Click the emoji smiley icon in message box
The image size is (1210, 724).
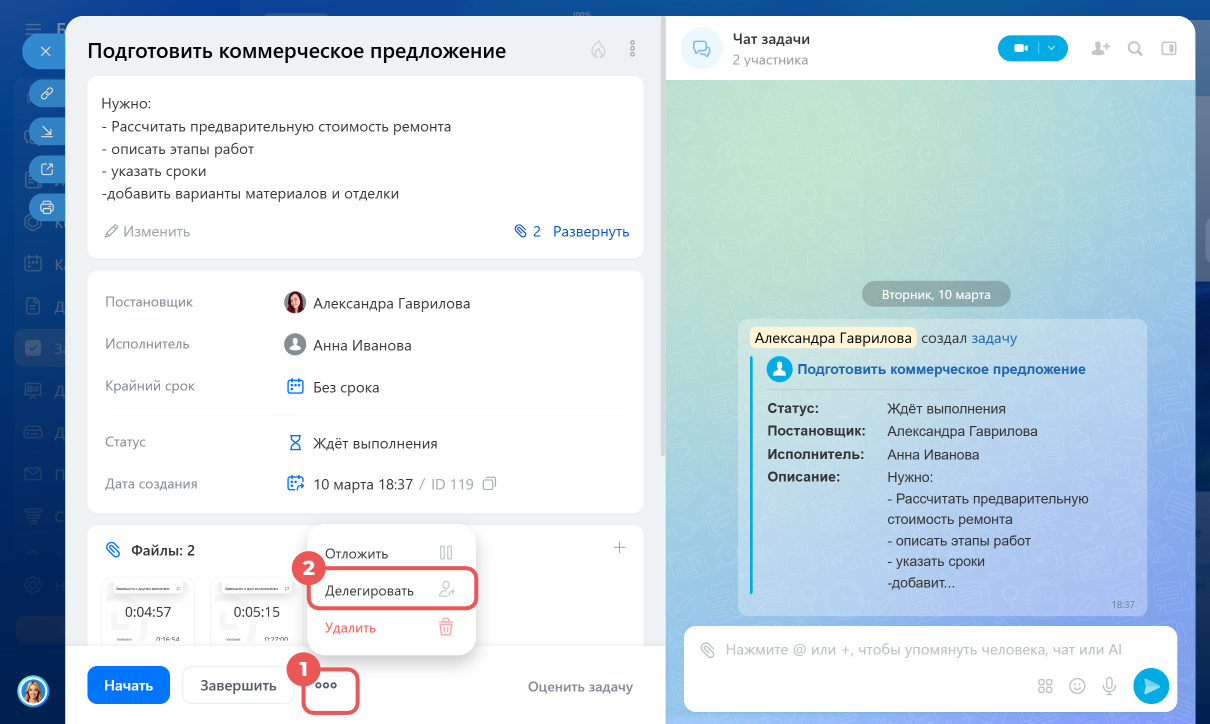coord(1077,686)
